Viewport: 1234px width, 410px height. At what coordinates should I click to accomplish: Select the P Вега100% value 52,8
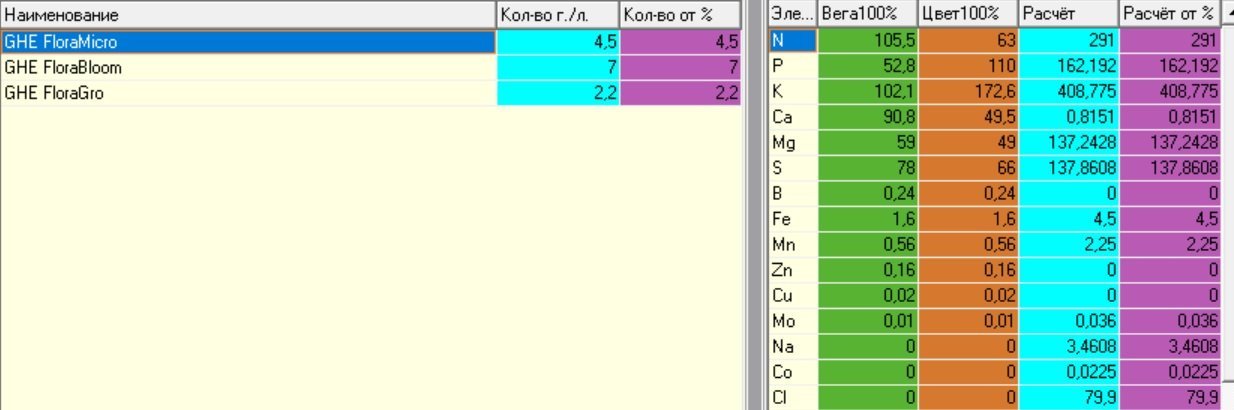[868, 66]
